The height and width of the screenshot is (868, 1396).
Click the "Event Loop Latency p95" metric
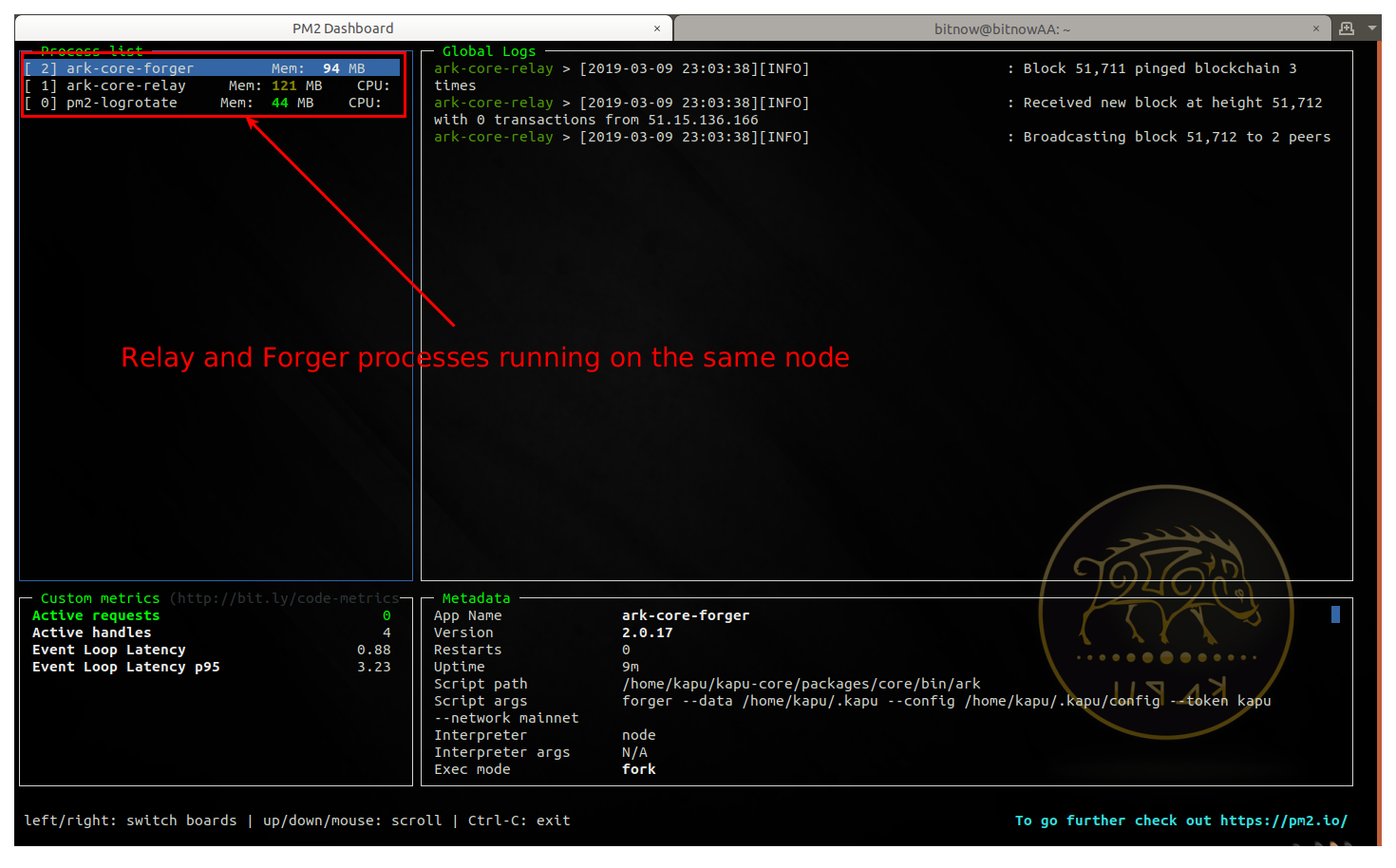click(125, 667)
